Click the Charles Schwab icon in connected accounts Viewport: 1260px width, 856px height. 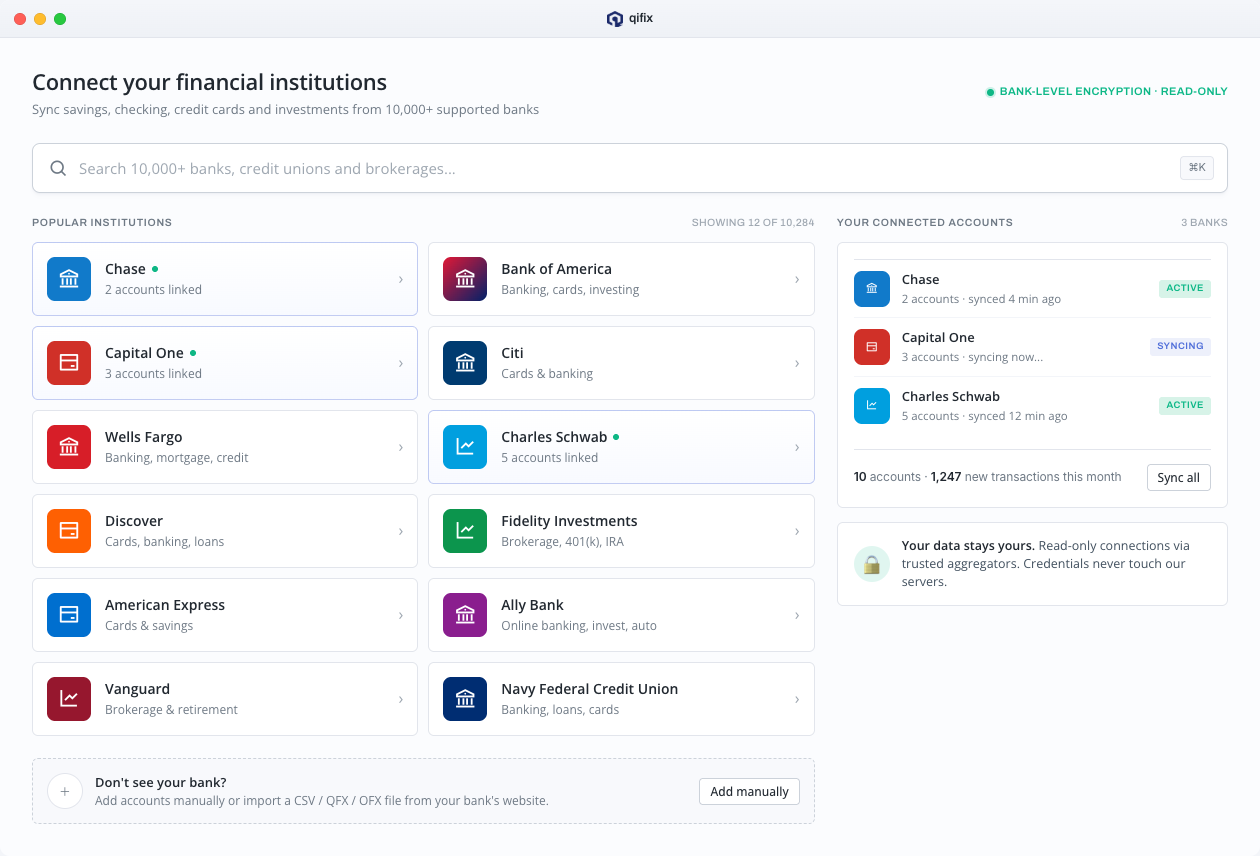click(x=872, y=406)
